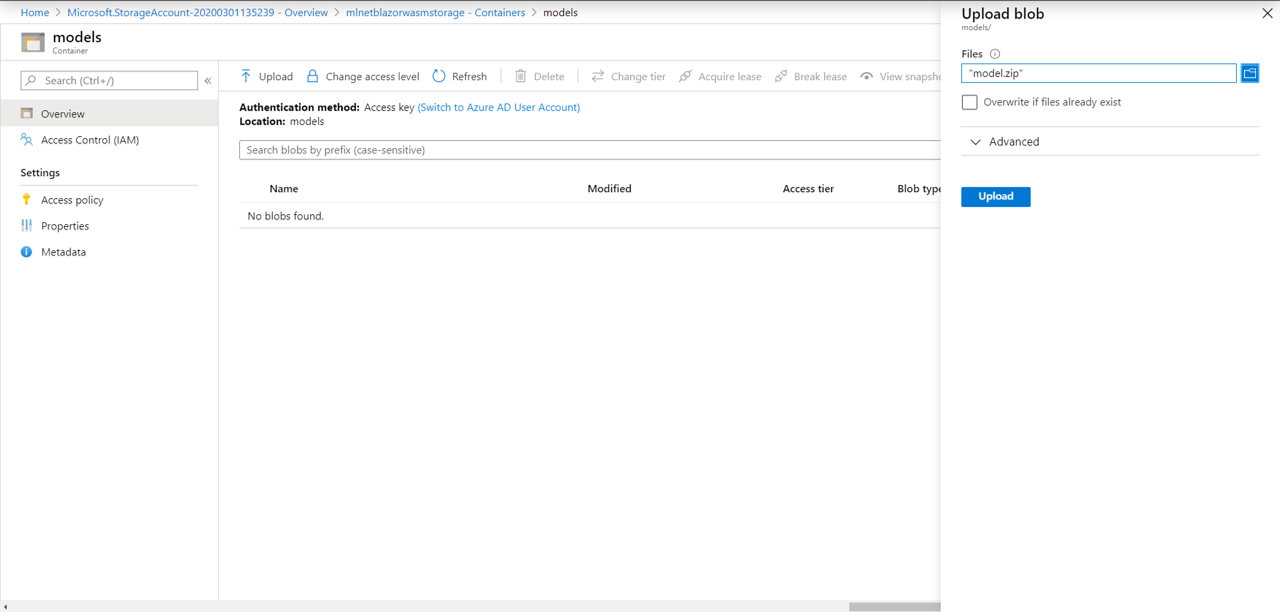Image resolution: width=1280 pixels, height=612 pixels.
Task: Collapse the left navigation with the chevron
Action: [208, 81]
